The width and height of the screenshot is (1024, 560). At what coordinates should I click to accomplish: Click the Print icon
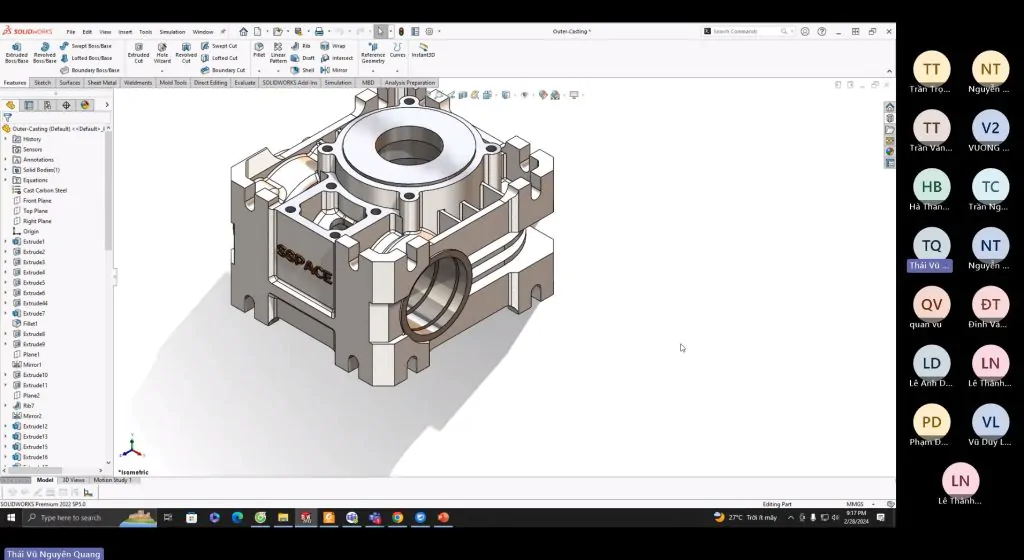(319, 31)
